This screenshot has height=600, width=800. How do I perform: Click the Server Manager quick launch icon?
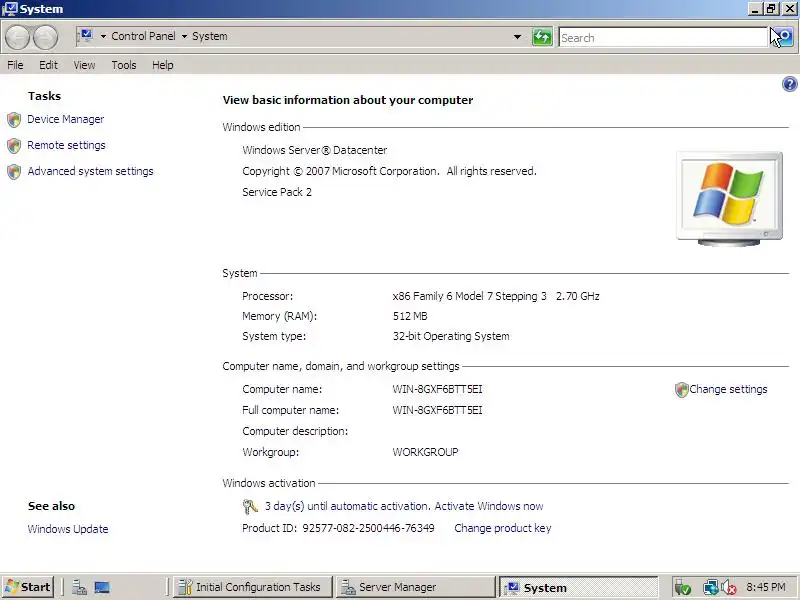[x=79, y=587]
